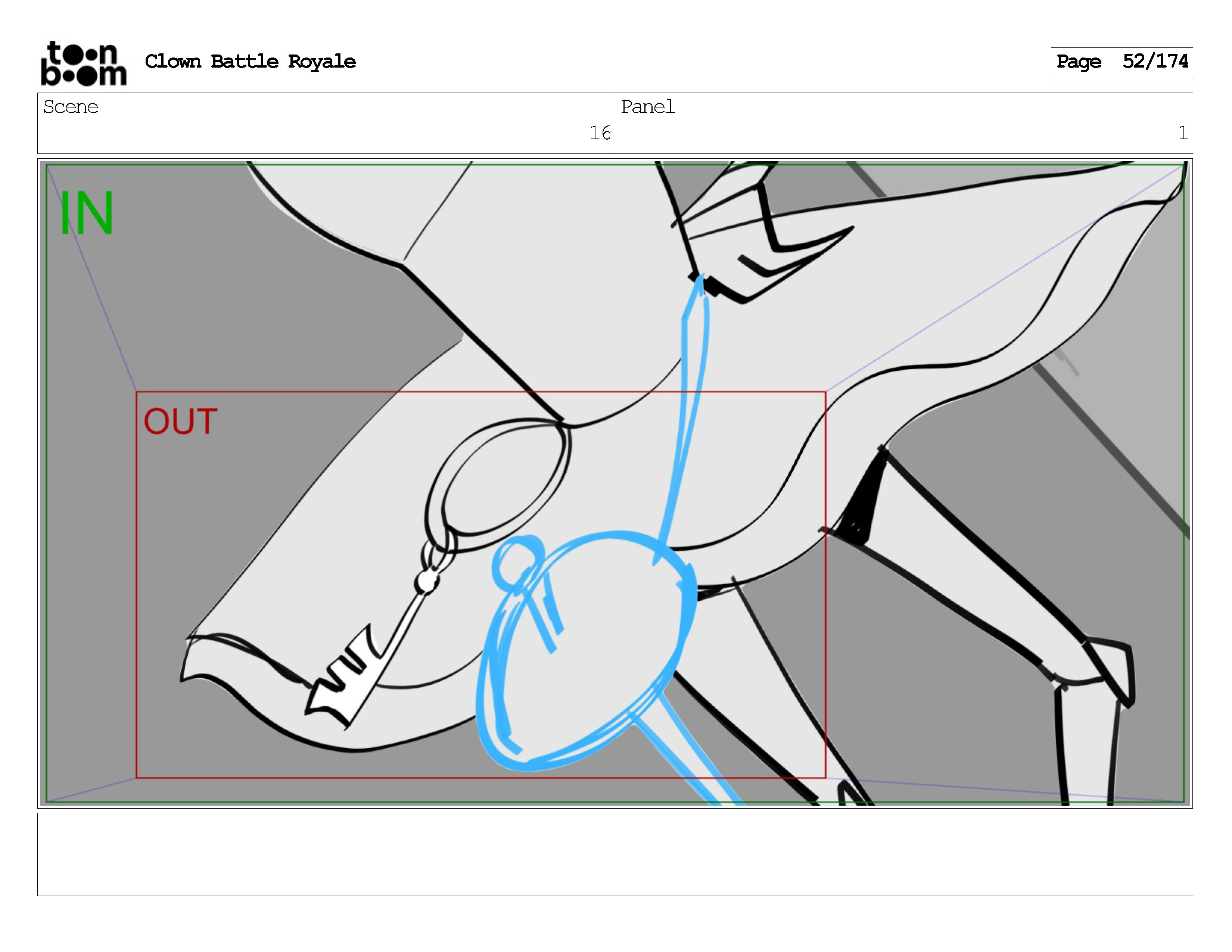This screenshot has width=1232, height=952.
Task: Click the Panel label text
Action: coord(648,107)
